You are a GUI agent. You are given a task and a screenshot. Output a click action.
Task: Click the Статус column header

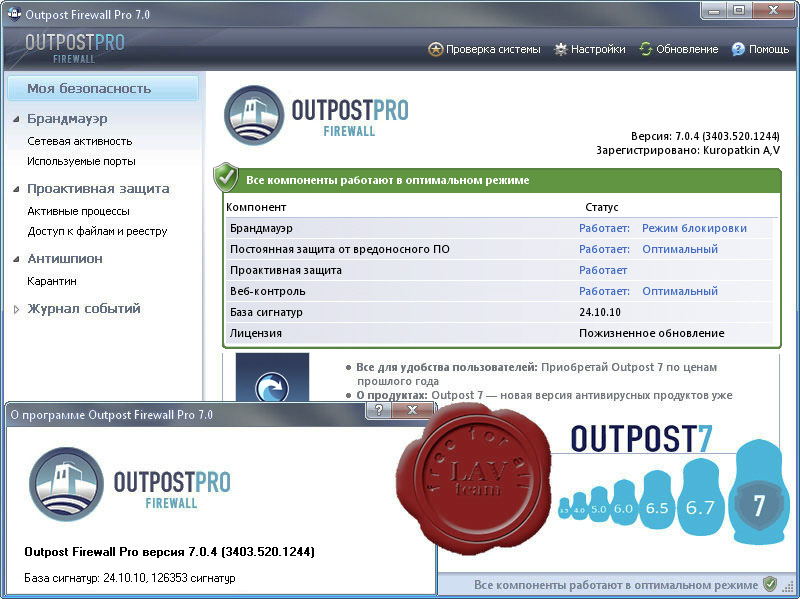click(x=602, y=207)
